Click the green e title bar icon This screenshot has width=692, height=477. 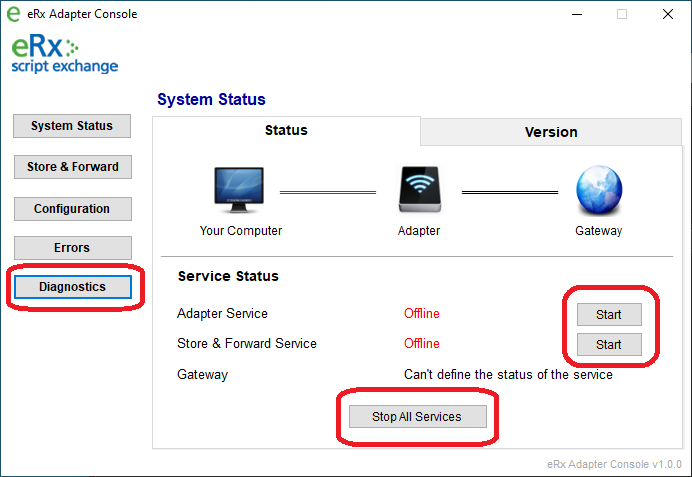pos(14,14)
